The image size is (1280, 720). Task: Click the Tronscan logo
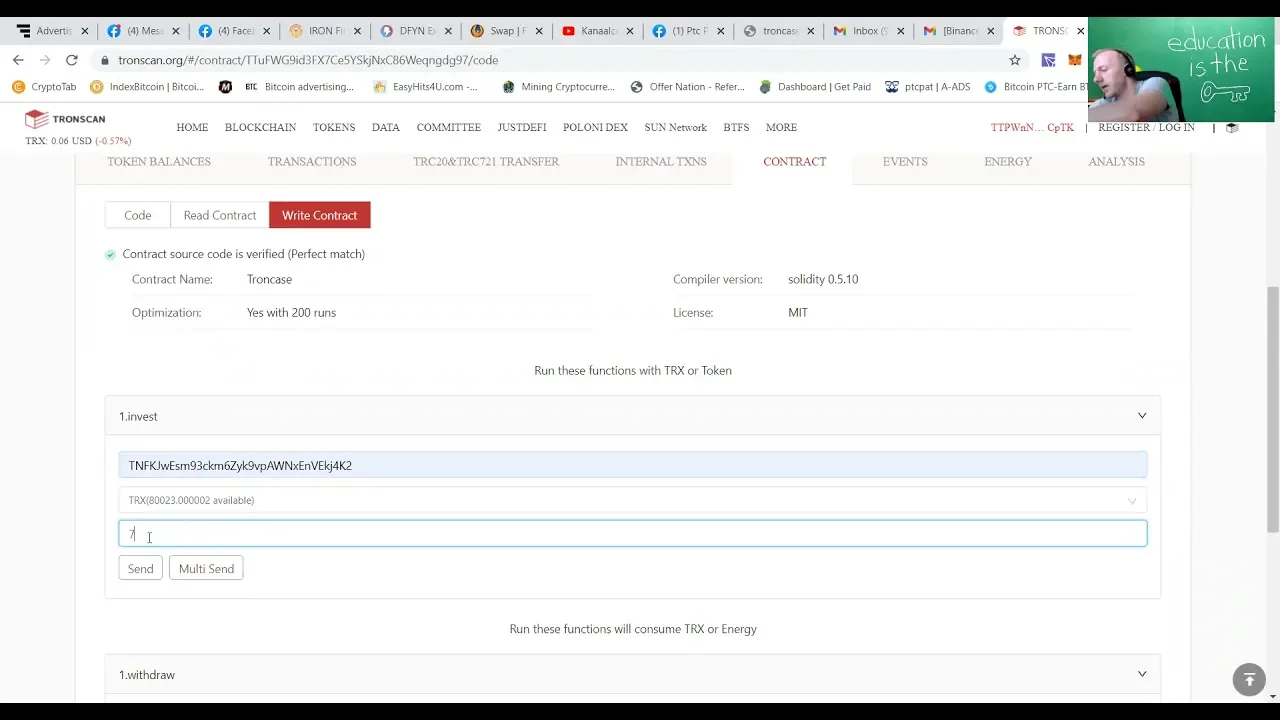click(x=65, y=119)
